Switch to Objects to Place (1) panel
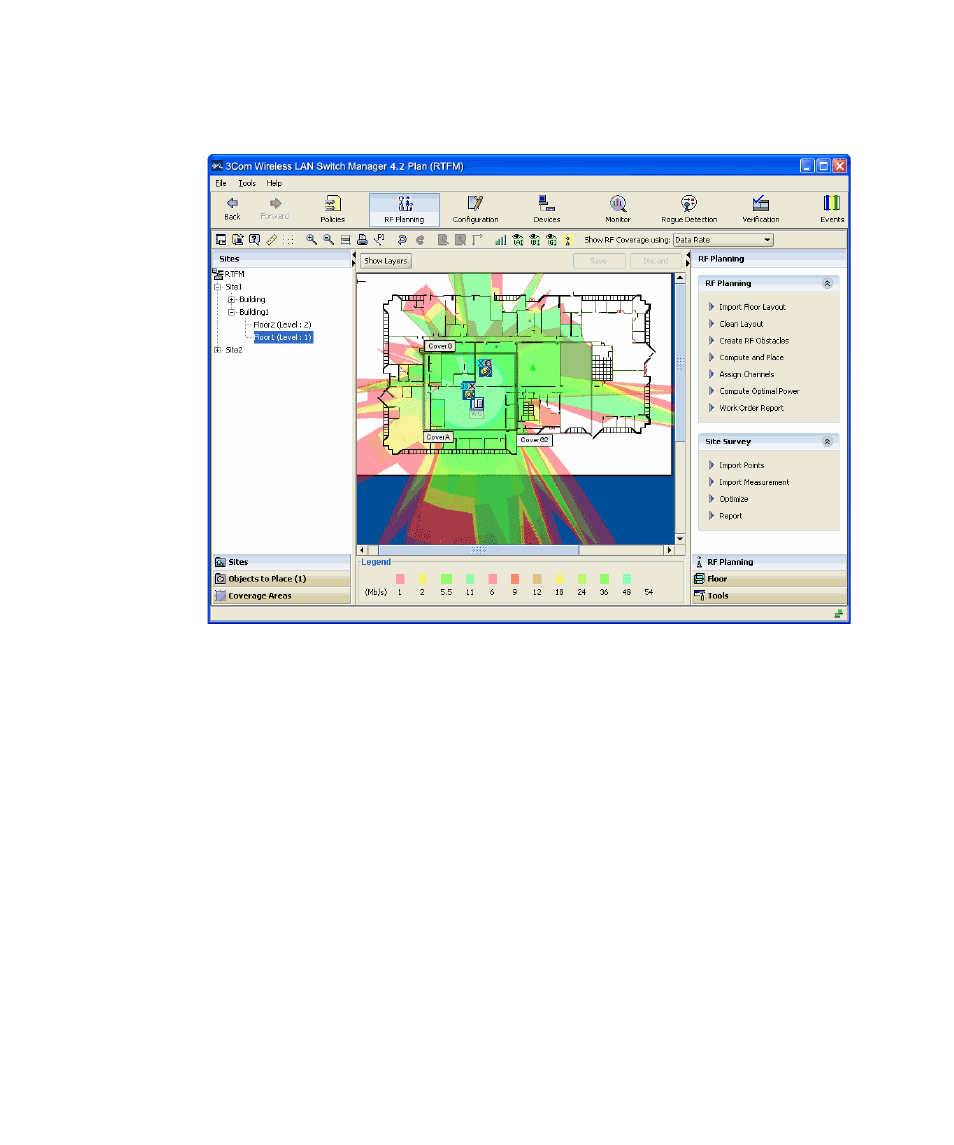 [282, 579]
